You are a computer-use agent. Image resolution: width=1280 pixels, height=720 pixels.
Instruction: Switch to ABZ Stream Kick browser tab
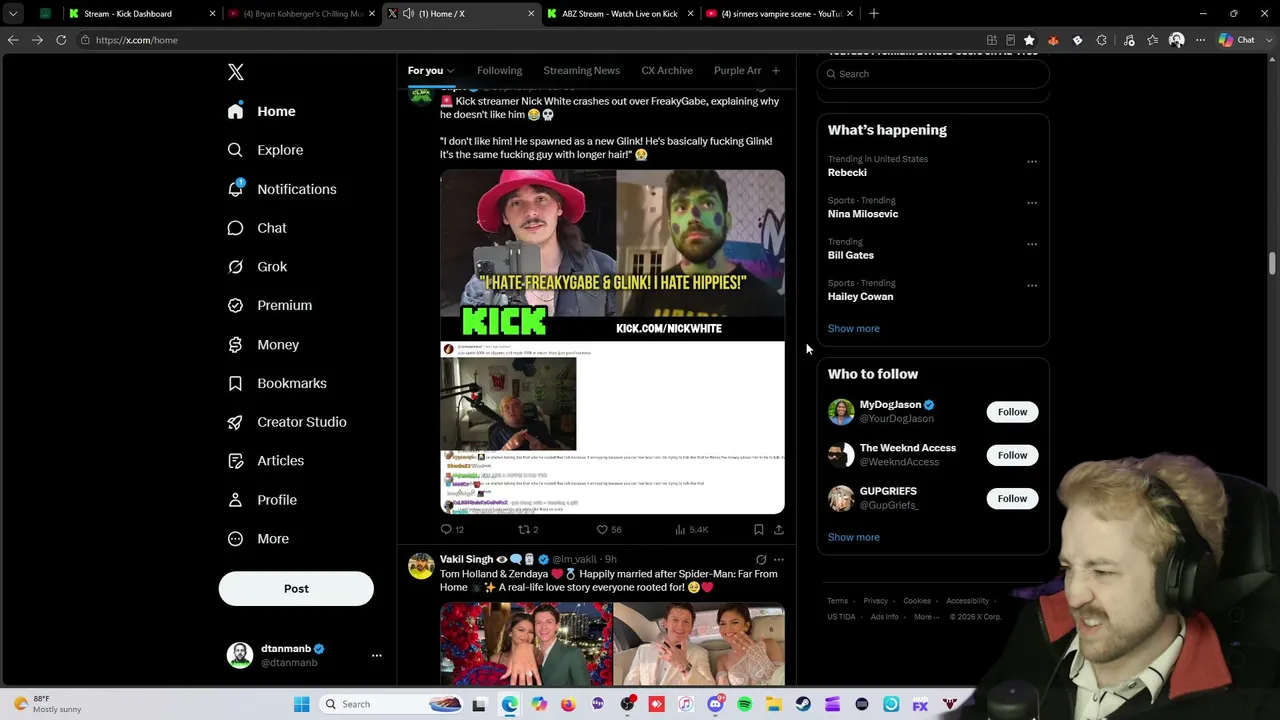(x=620, y=14)
